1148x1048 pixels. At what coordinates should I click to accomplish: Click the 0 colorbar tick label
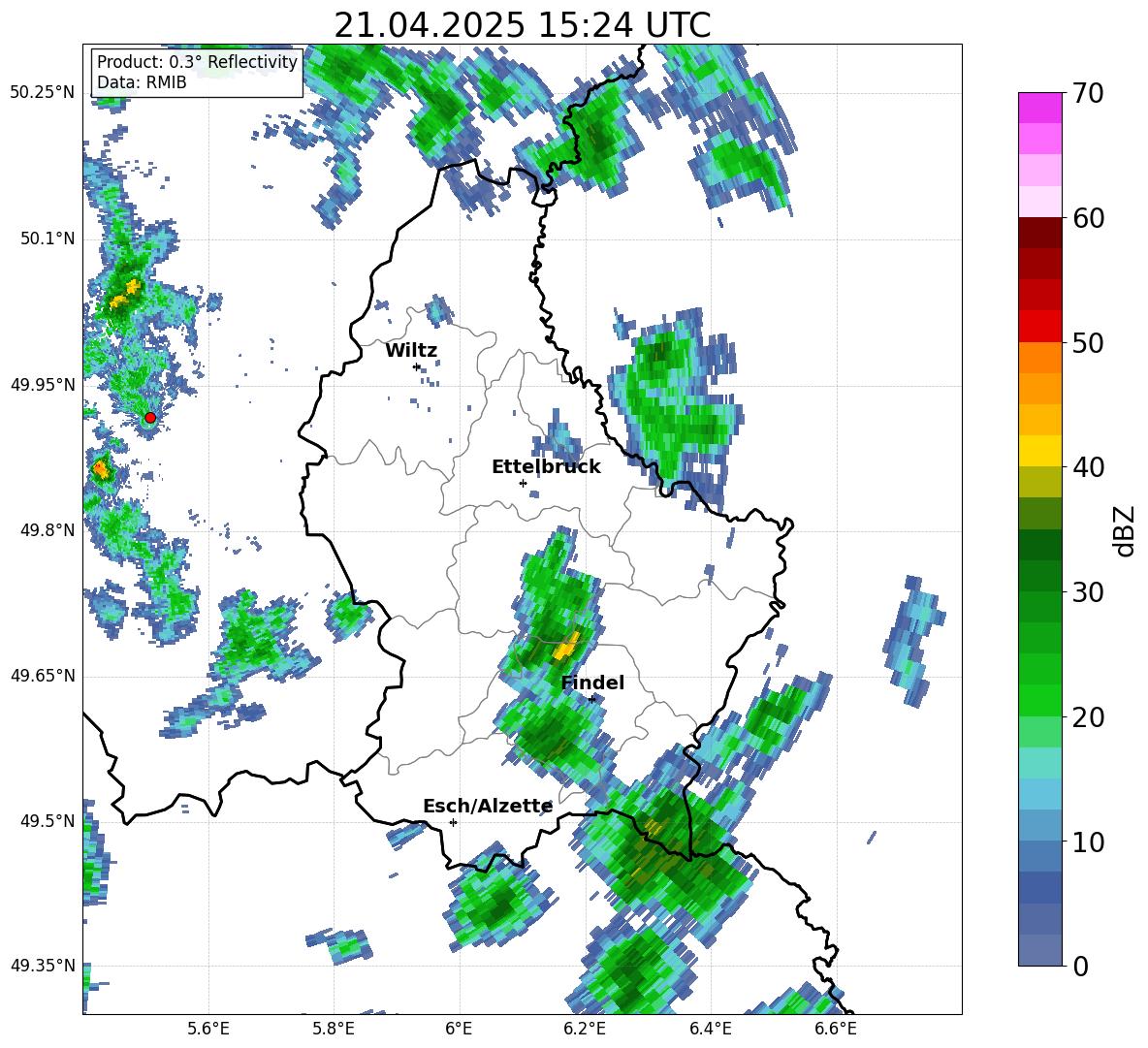(1079, 966)
